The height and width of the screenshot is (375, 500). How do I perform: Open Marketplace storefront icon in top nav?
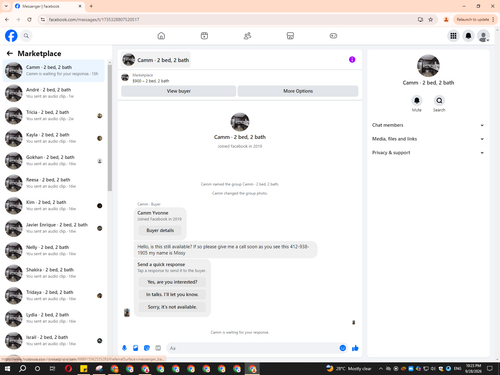pyautogui.click(x=290, y=36)
